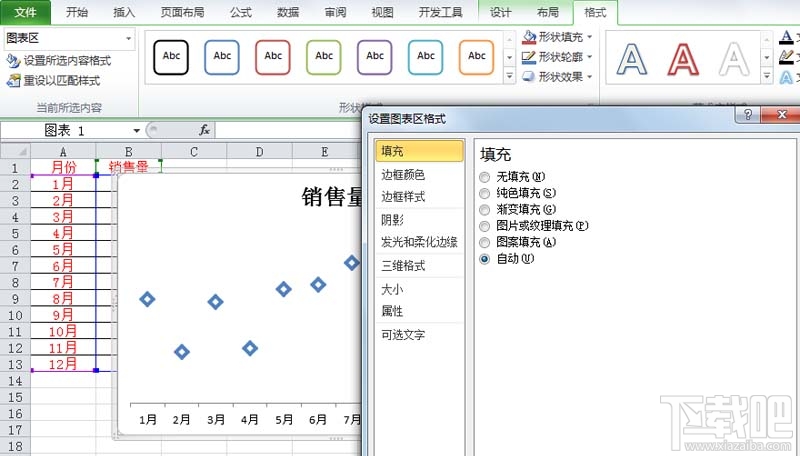Select column C header
The width and height of the screenshot is (800, 456).
[x=194, y=151]
